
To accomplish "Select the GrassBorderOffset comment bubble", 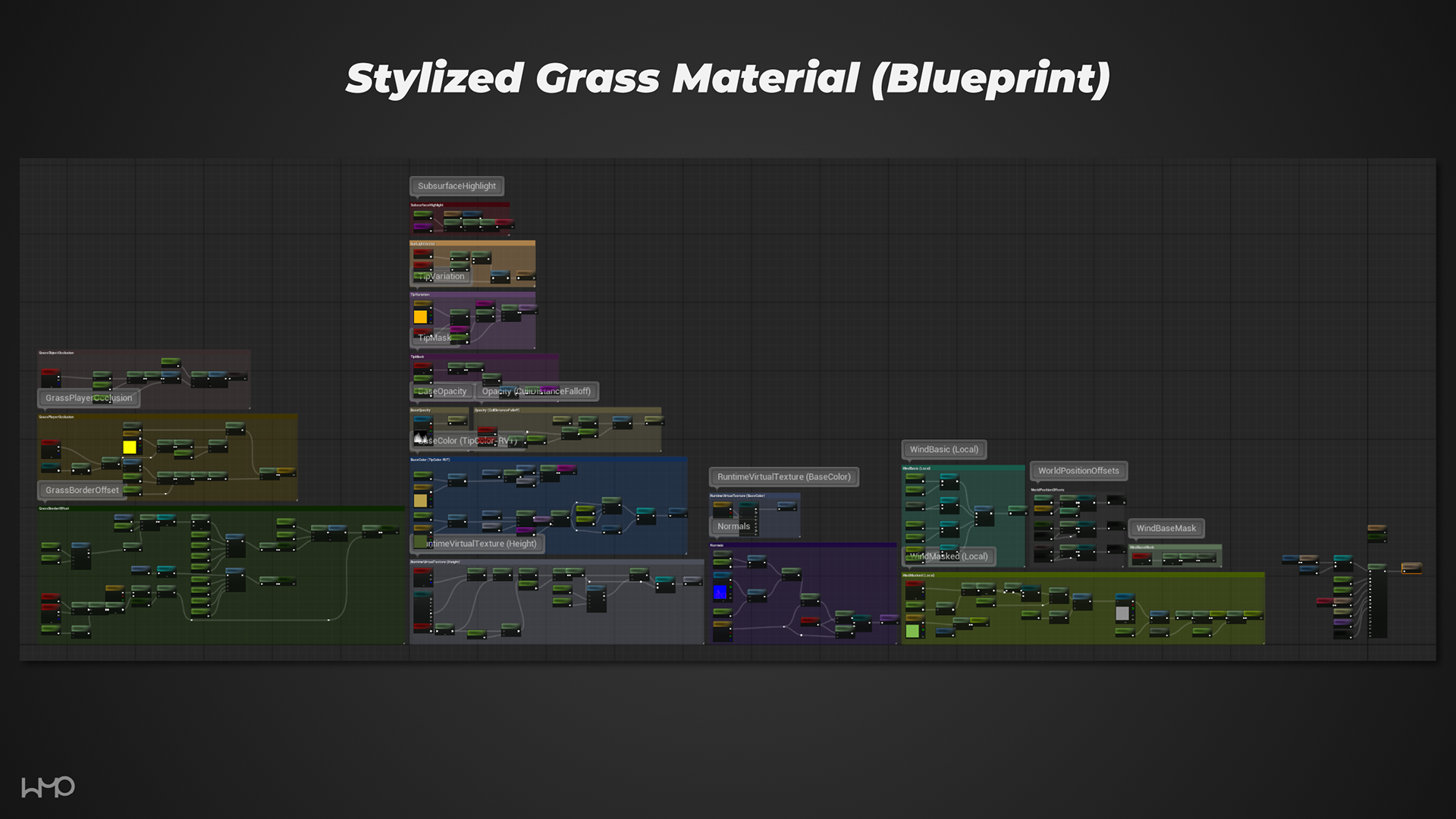I will pyautogui.click(x=82, y=491).
